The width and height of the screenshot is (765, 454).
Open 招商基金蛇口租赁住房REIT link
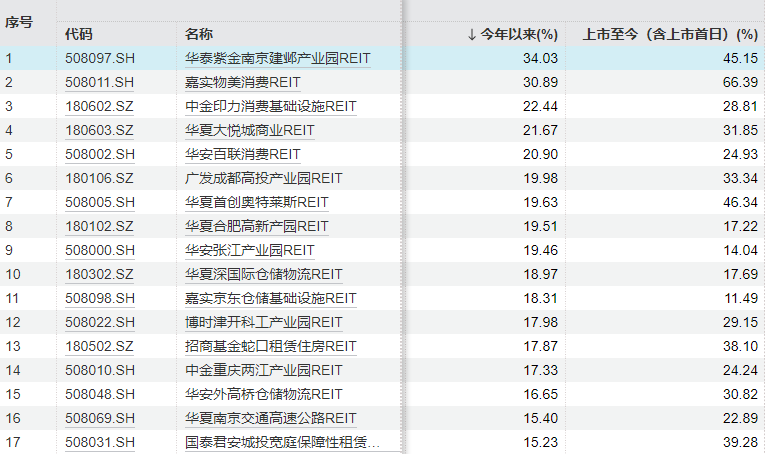pos(271,346)
